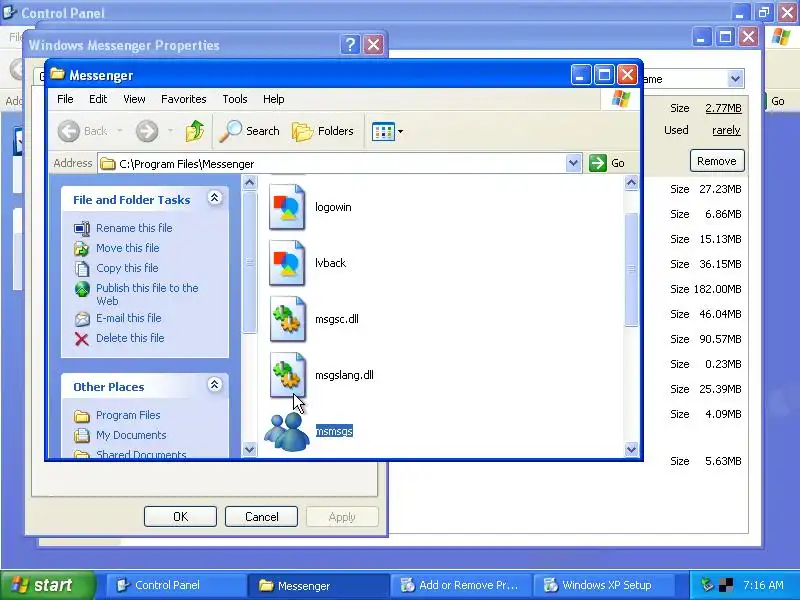Image resolution: width=800 pixels, height=600 pixels.
Task: Switch to Add or Remove Programs taskbar button
Action: click(461, 585)
